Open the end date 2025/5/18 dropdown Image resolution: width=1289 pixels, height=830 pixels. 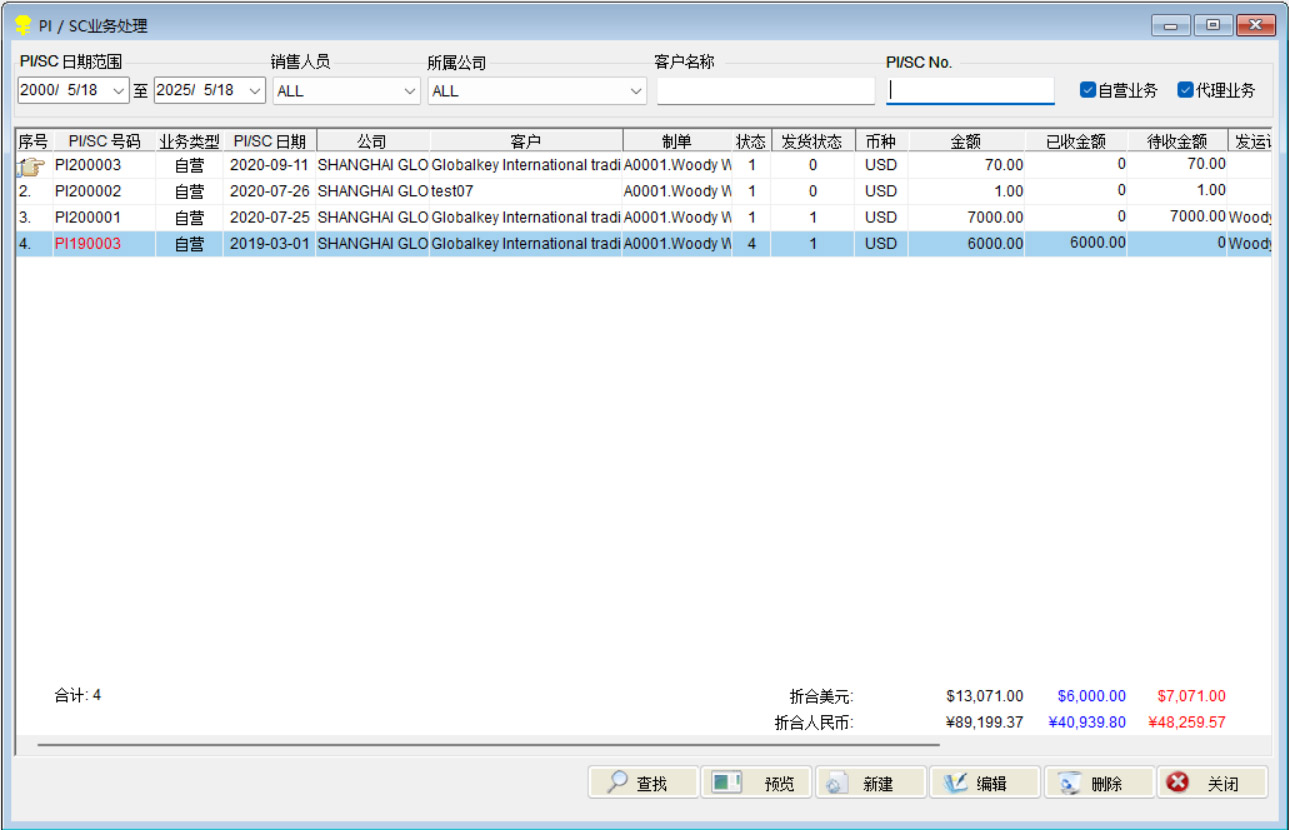click(255, 90)
